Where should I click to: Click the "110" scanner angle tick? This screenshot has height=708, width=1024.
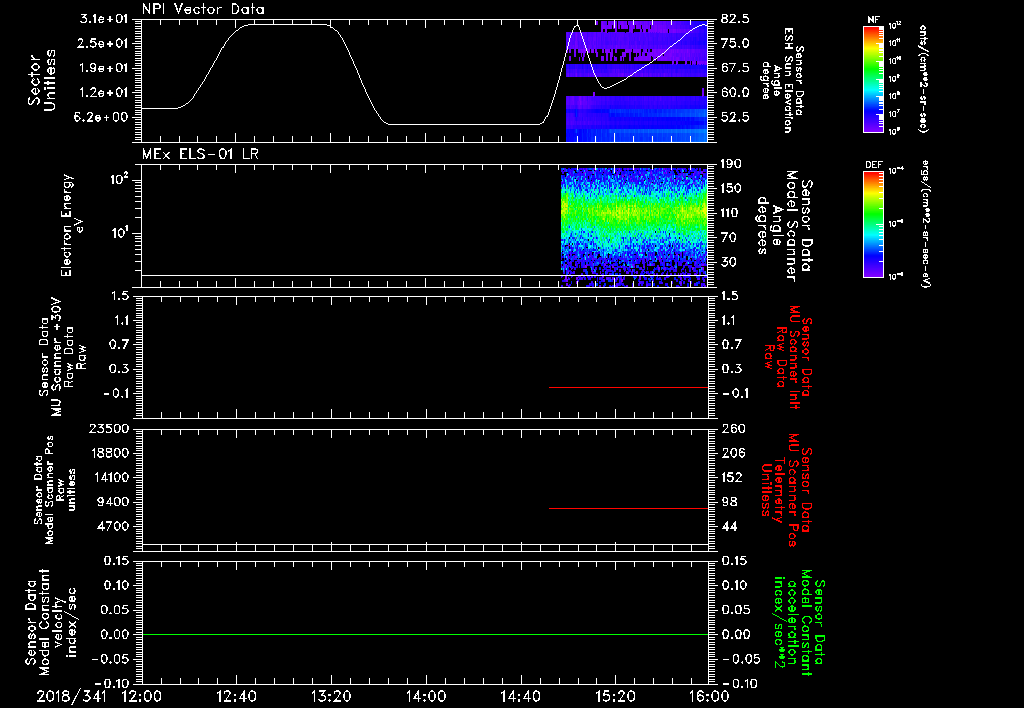click(731, 213)
